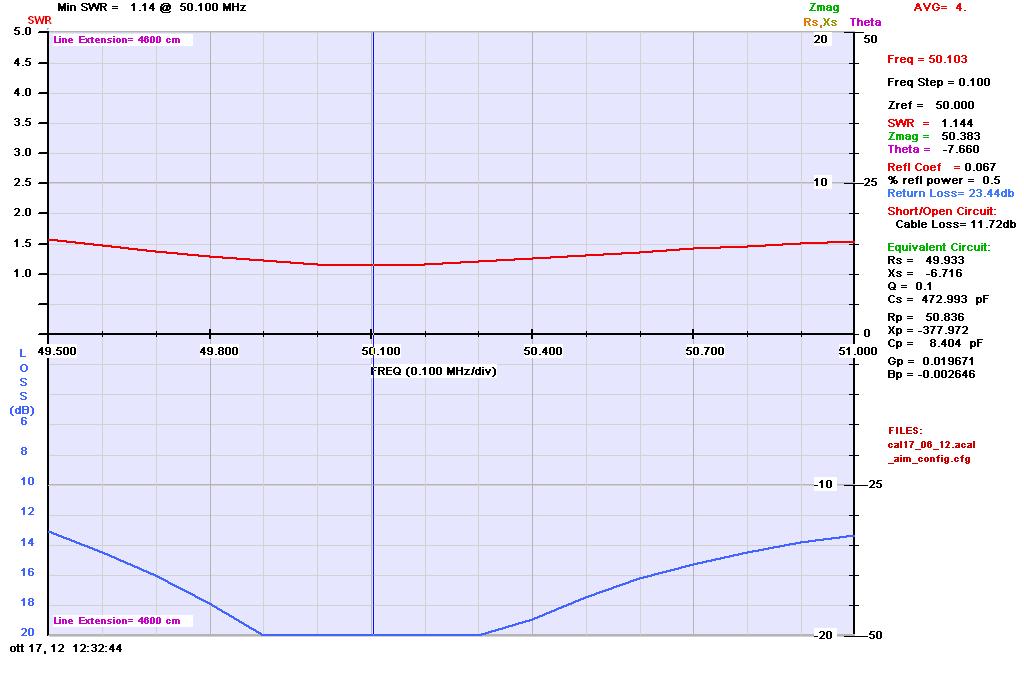The height and width of the screenshot is (683, 1024).
Task: Click the Freq = 50.103 readout
Action: [927, 60]
